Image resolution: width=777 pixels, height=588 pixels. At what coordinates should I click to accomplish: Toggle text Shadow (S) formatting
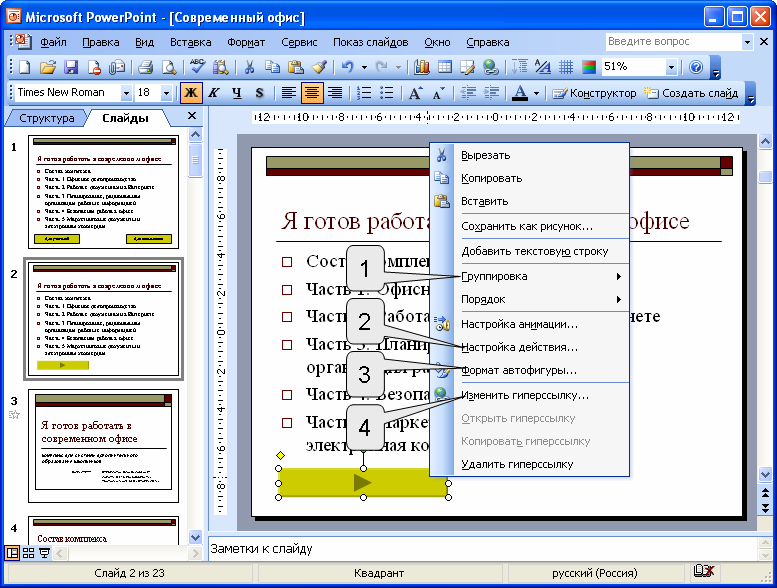pos(260,93)
